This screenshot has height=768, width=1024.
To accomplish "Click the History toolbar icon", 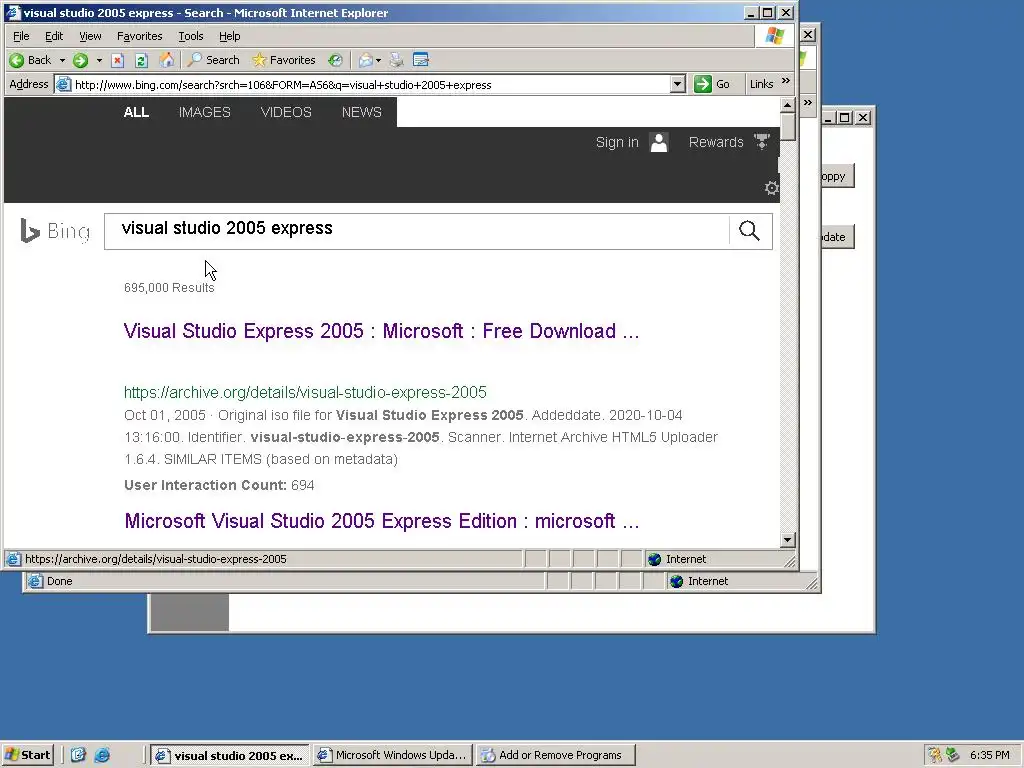I will tap(335, 60).
